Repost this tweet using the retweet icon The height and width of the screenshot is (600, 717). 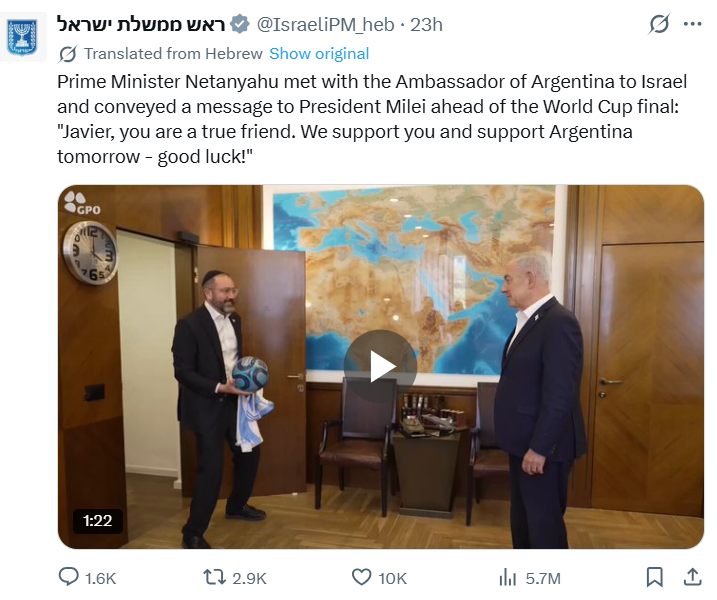214,577
